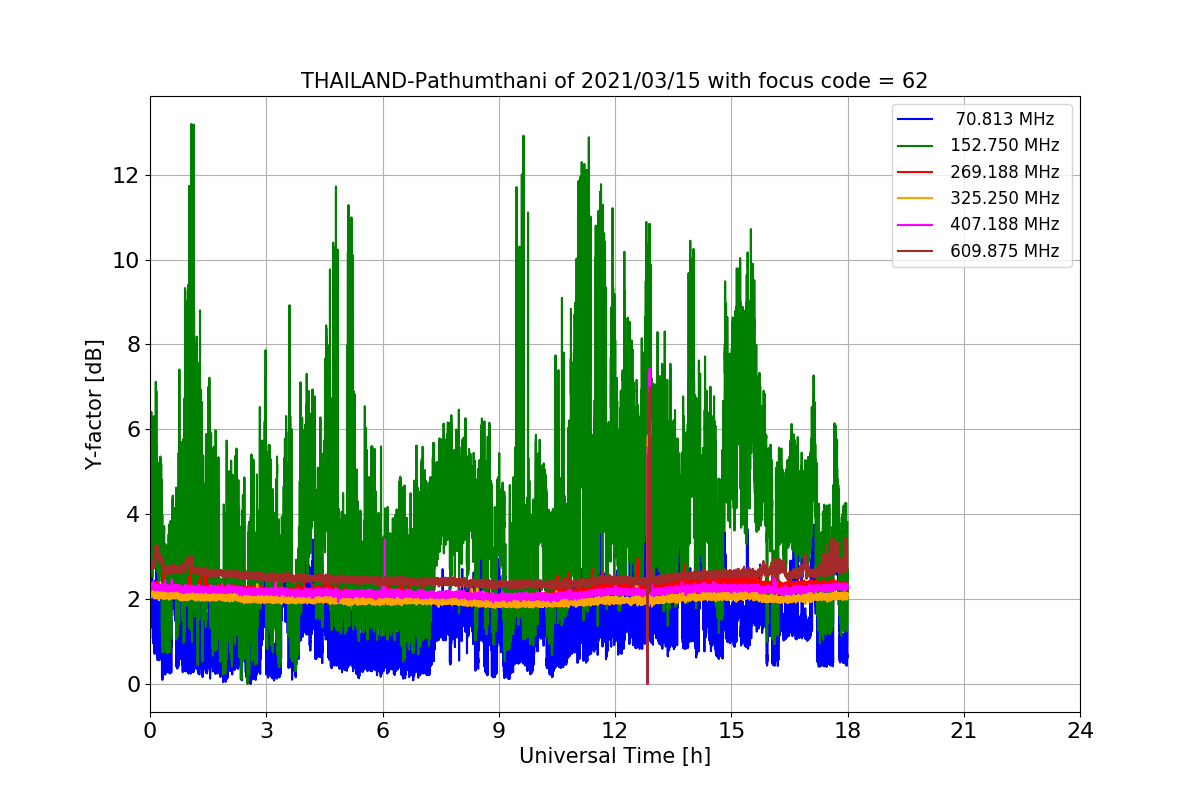Image resolution: width=1200 pixels, height=800 pixels.
Task: Click the x-axis tick label 21
Action: click(963, 731)
